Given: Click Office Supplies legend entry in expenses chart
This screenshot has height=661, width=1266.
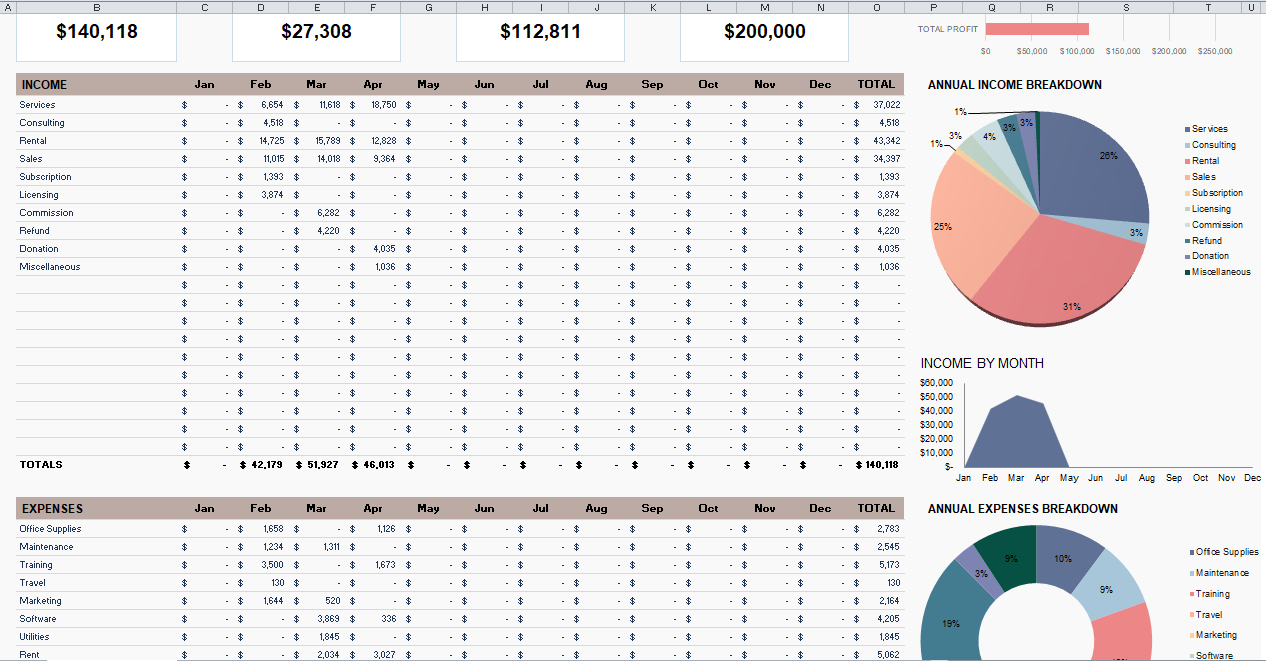Looking at the screenshot, I should click(x=1226, y=552).
